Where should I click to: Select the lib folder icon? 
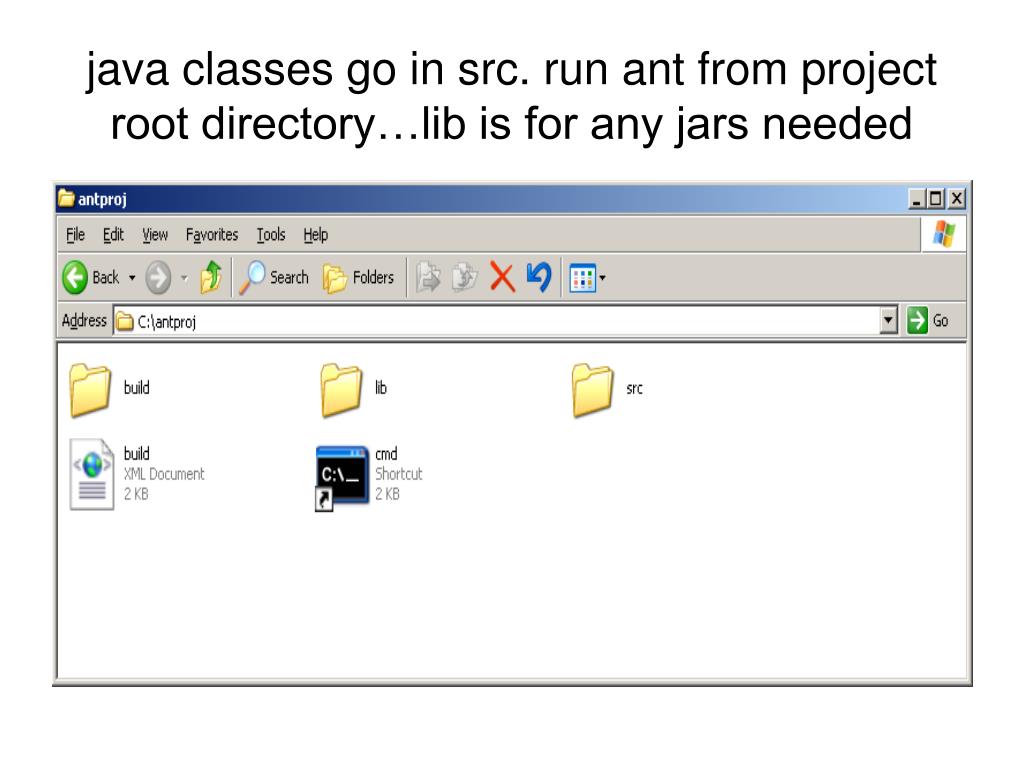341,390
